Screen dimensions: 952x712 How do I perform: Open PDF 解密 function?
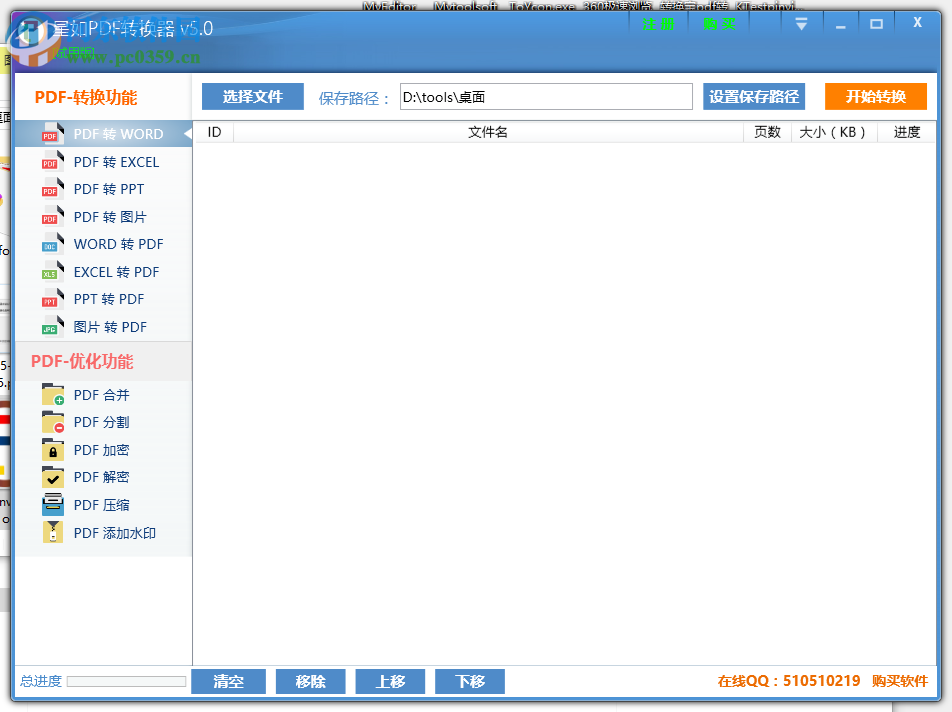103,477
